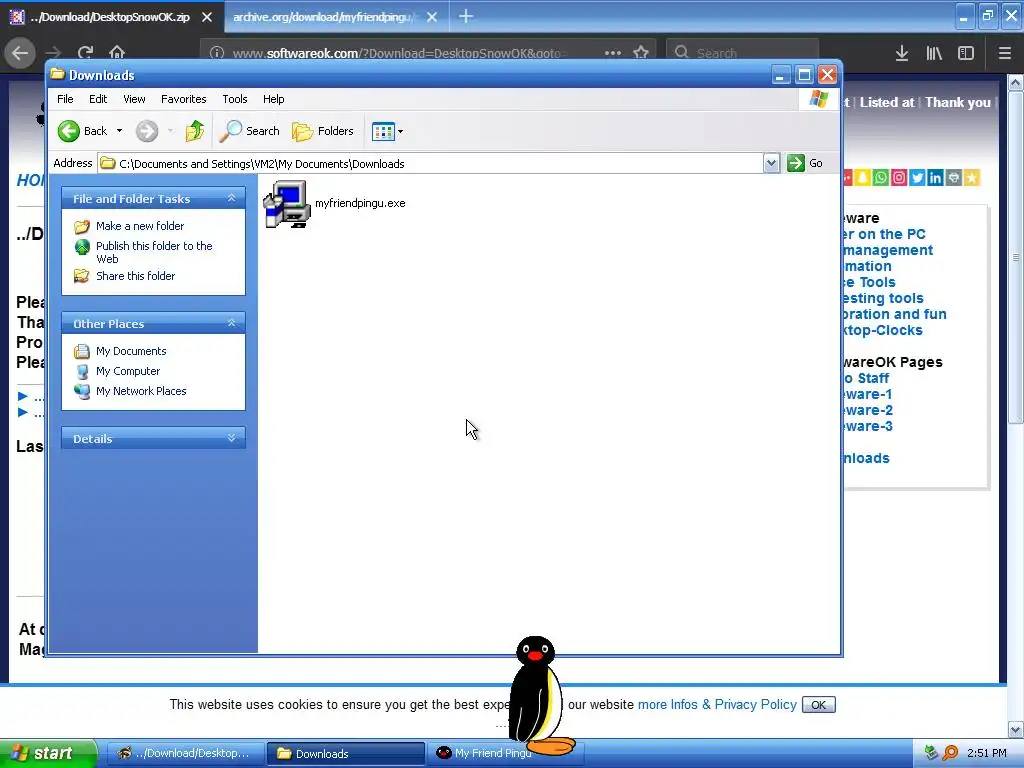The height and width of the screenshot is (768, 1024).
Task: Go to My Documents in Other Places
Action: tap(131, 351)
